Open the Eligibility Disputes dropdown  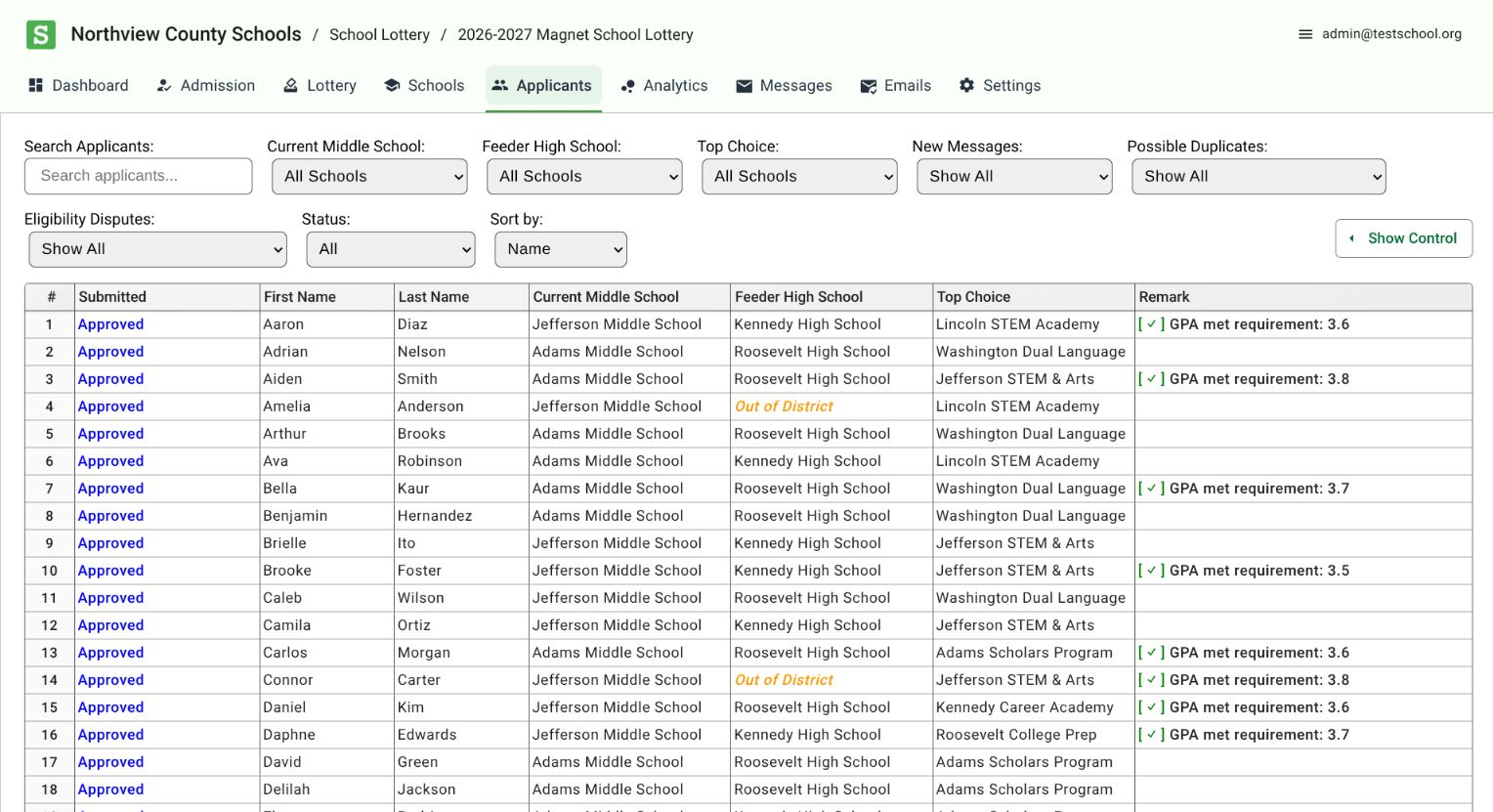coord(157,249)
